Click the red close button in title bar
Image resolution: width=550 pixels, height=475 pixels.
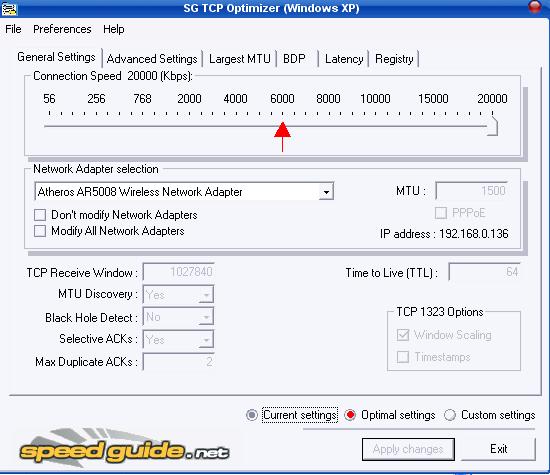coord(535,6)
